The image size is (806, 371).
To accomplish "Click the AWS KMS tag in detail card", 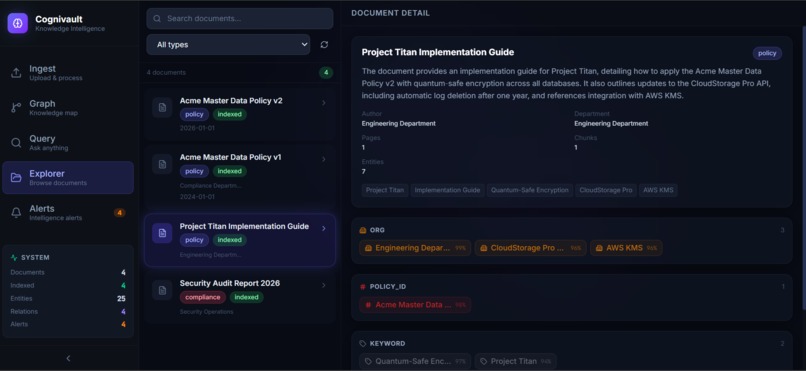I will tap(658, 190).
